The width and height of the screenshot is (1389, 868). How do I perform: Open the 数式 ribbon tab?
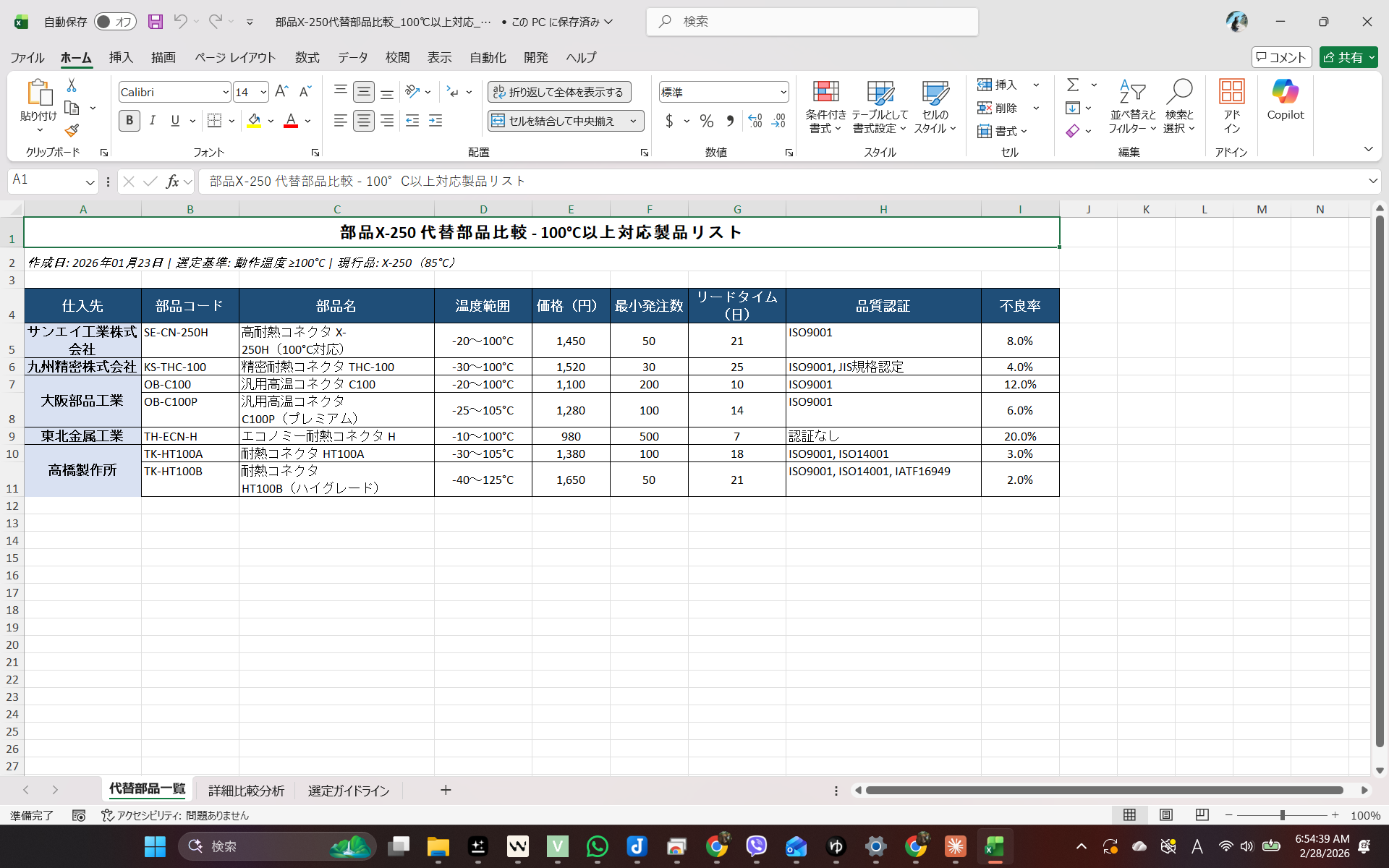(x=307, y=58)
